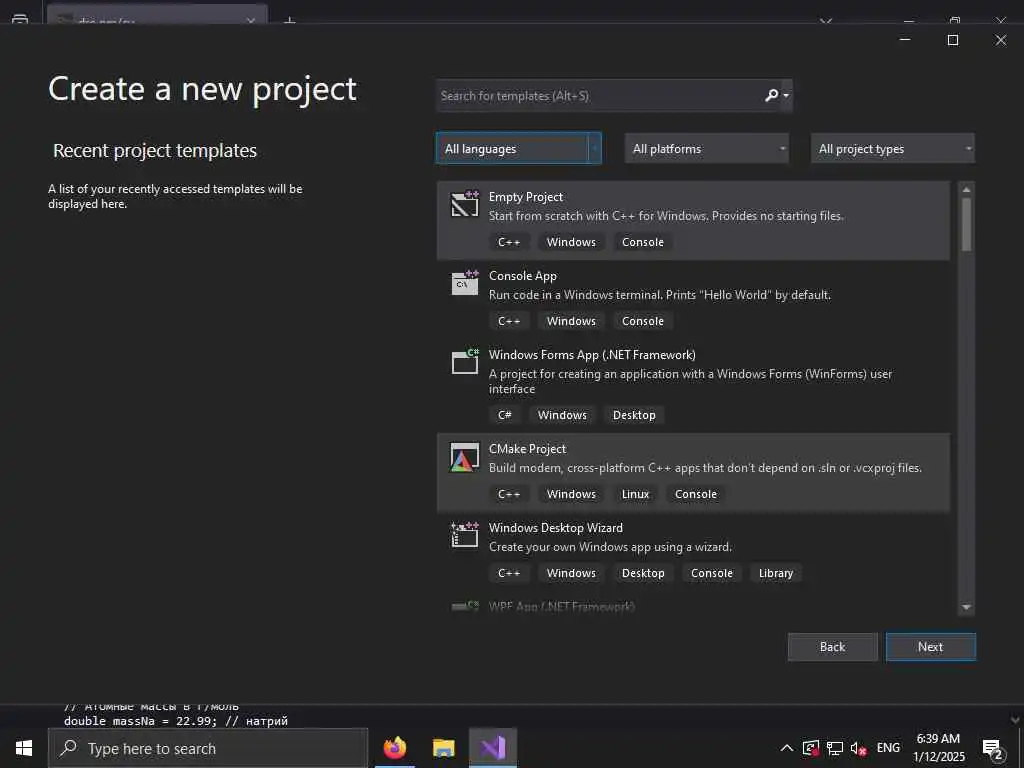The width and height of the screenshot is (1024, 768).
Task: Click the search magnifier icon in template search
Action: coord(771,95)
